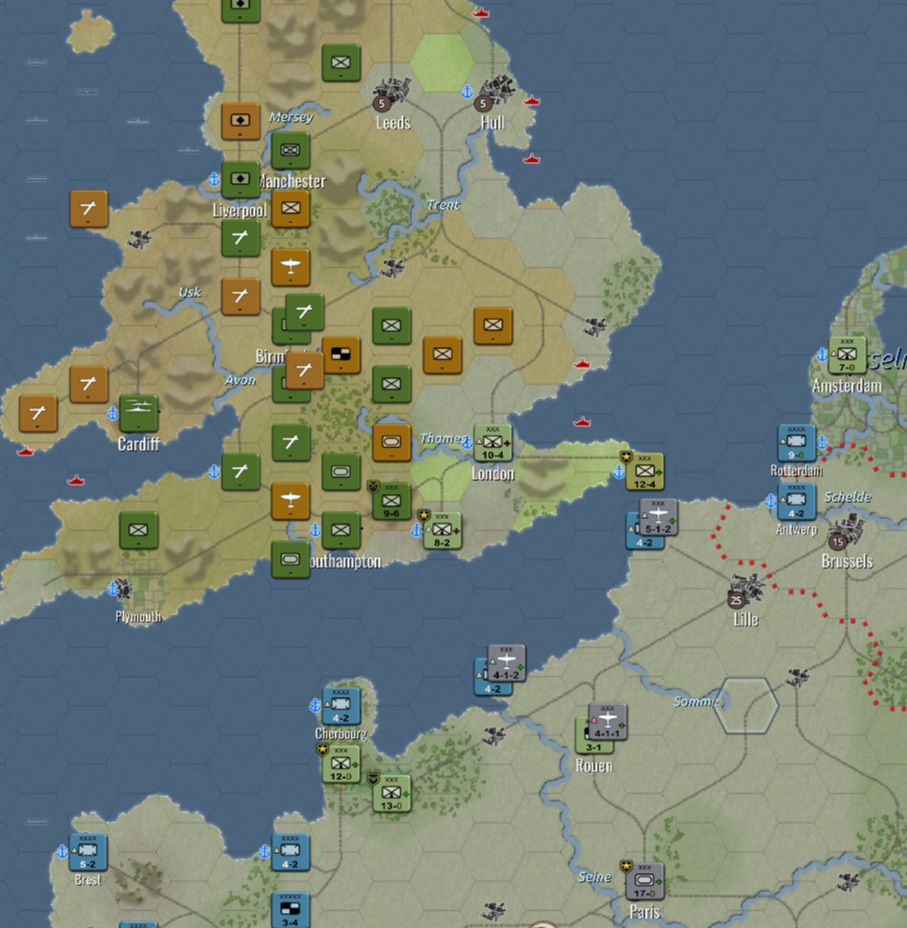Click the orange armor unit beside Thames label

coord(392,443)
